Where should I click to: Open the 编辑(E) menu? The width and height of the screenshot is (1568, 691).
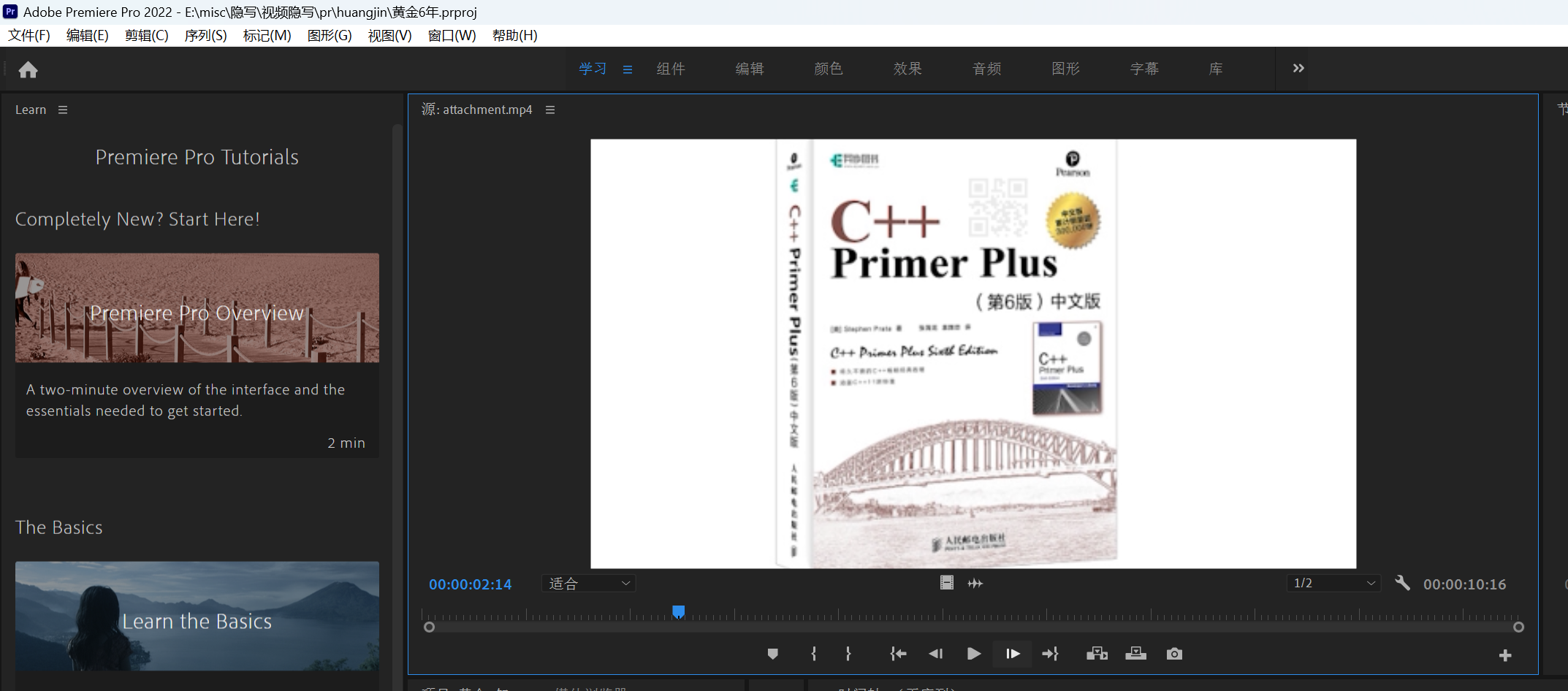(88, 36)
